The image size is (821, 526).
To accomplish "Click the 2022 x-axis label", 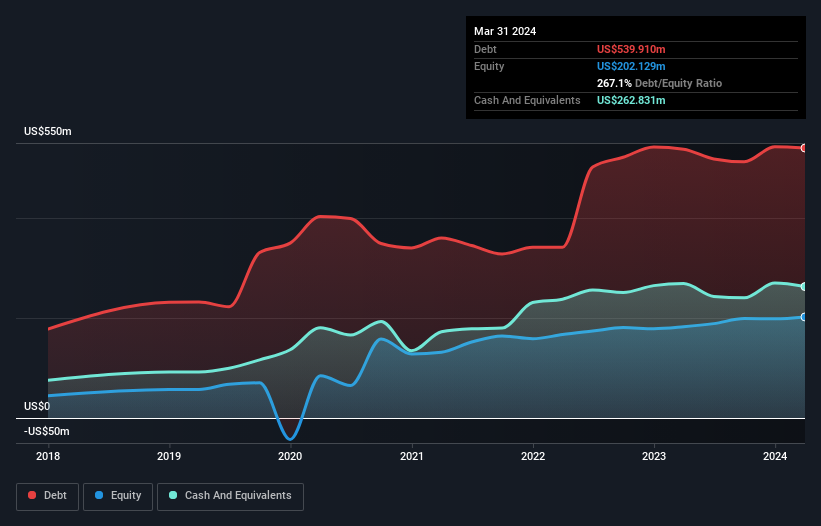I will pyautogui.click(x=533, y=456).
